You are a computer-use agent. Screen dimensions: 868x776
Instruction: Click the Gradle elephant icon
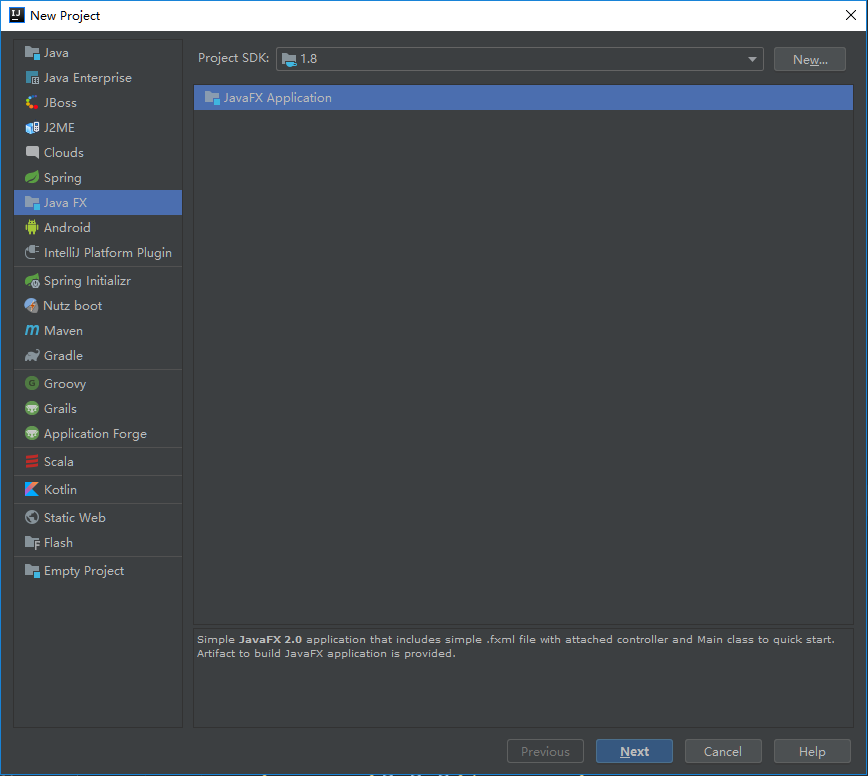coord(32,355)
